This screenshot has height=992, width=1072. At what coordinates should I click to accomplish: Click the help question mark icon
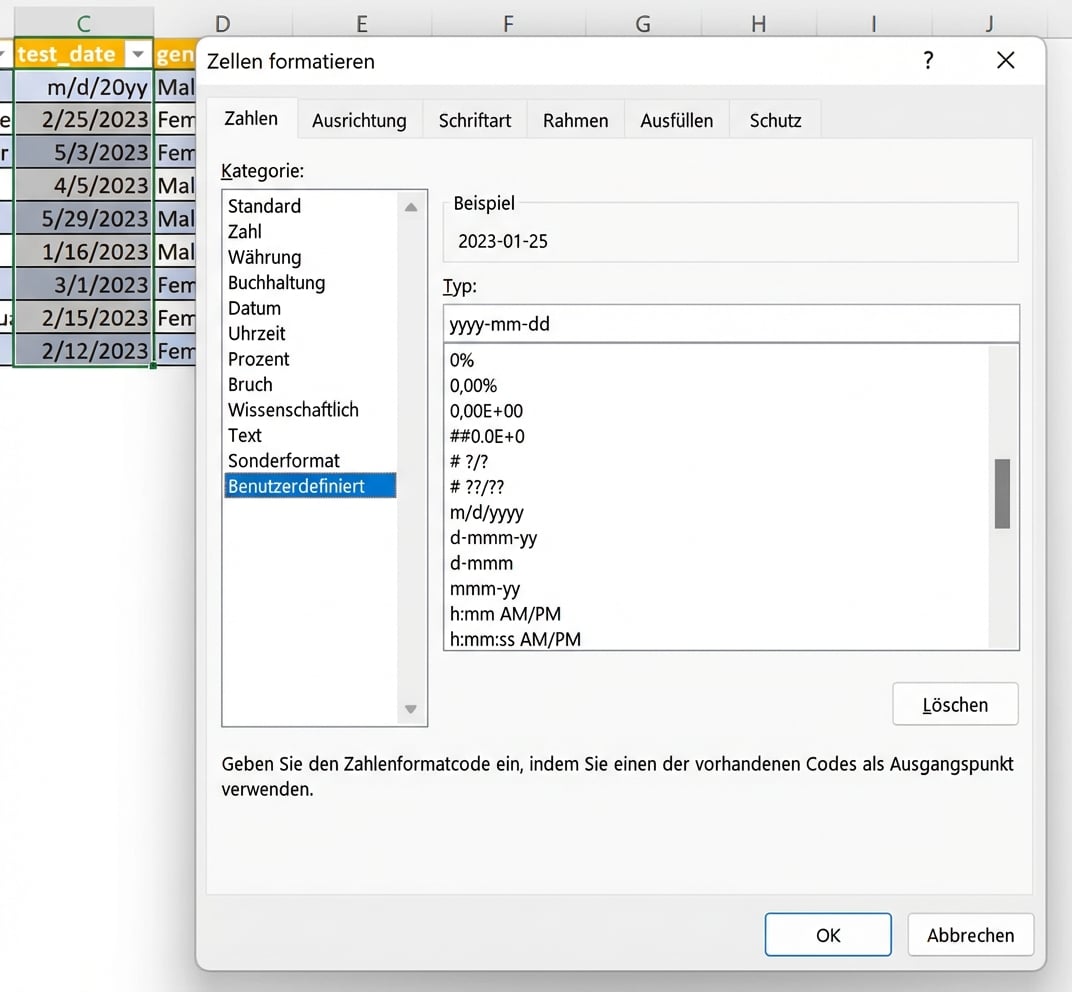(x=928, y=61)
